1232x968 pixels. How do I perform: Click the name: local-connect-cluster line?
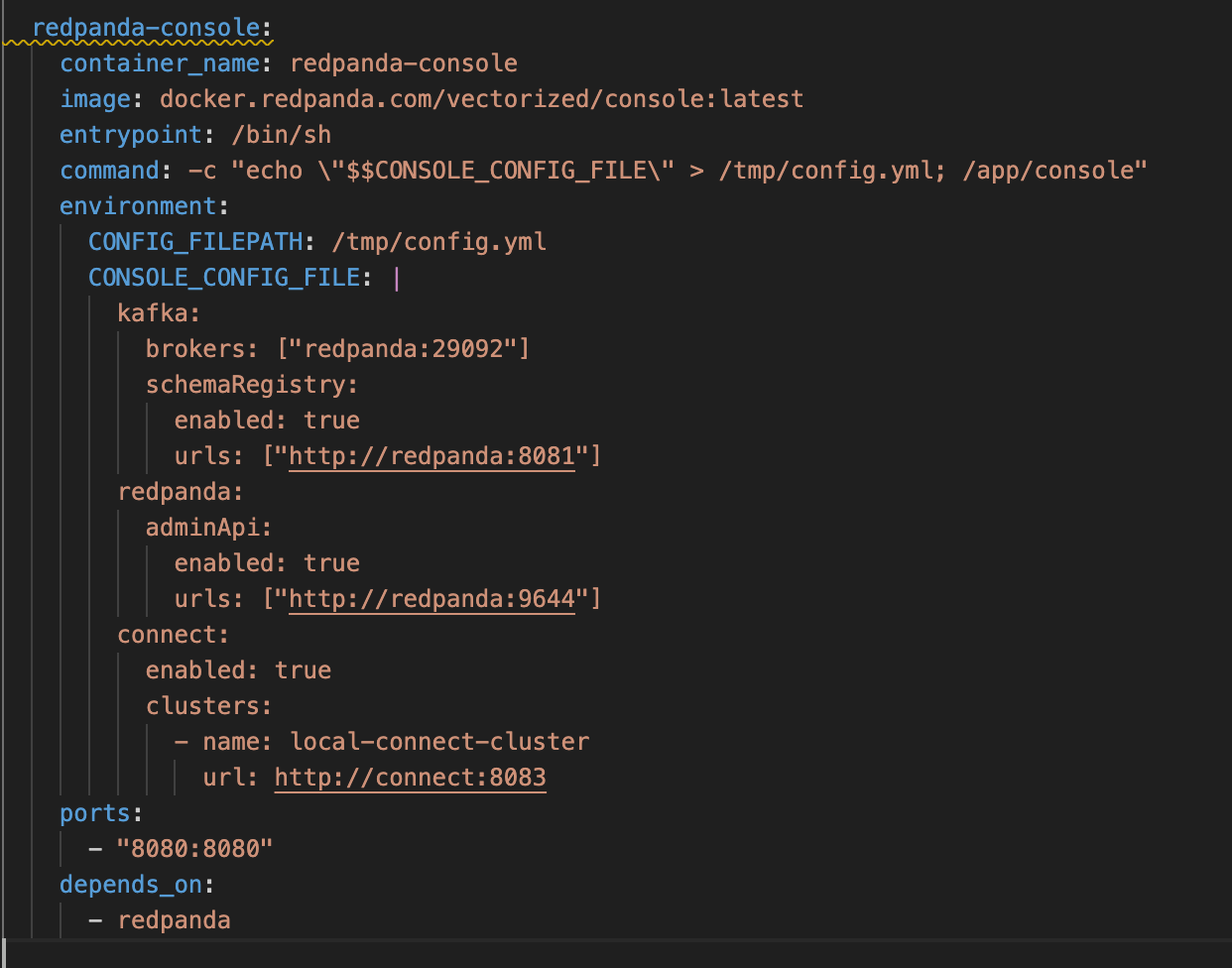pos(382,742)
